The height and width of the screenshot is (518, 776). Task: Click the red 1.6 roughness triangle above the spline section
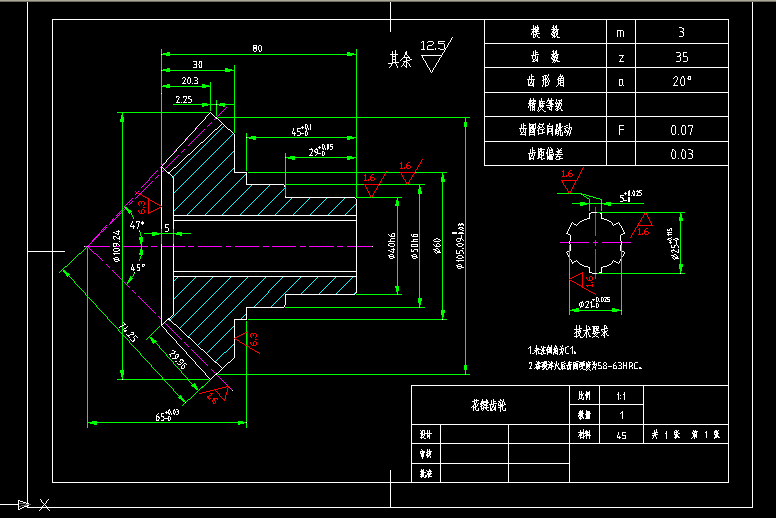569,180
